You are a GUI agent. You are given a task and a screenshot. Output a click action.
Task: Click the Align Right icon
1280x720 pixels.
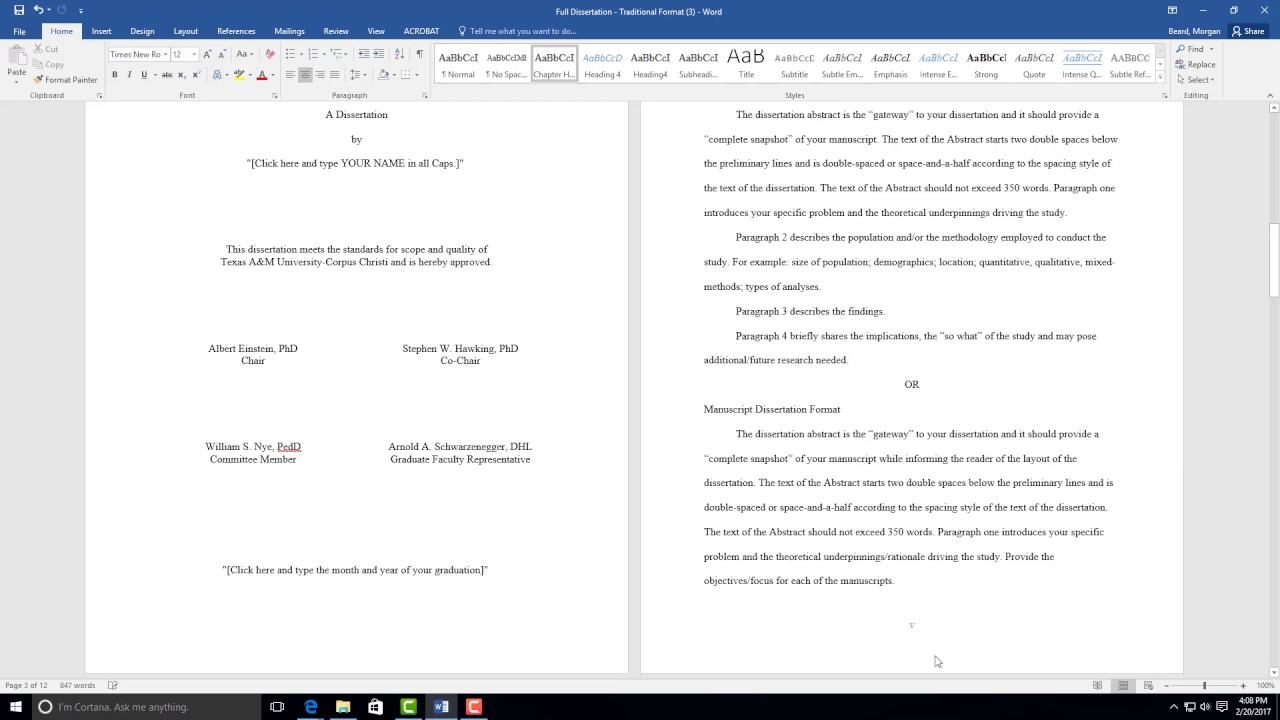320,75
